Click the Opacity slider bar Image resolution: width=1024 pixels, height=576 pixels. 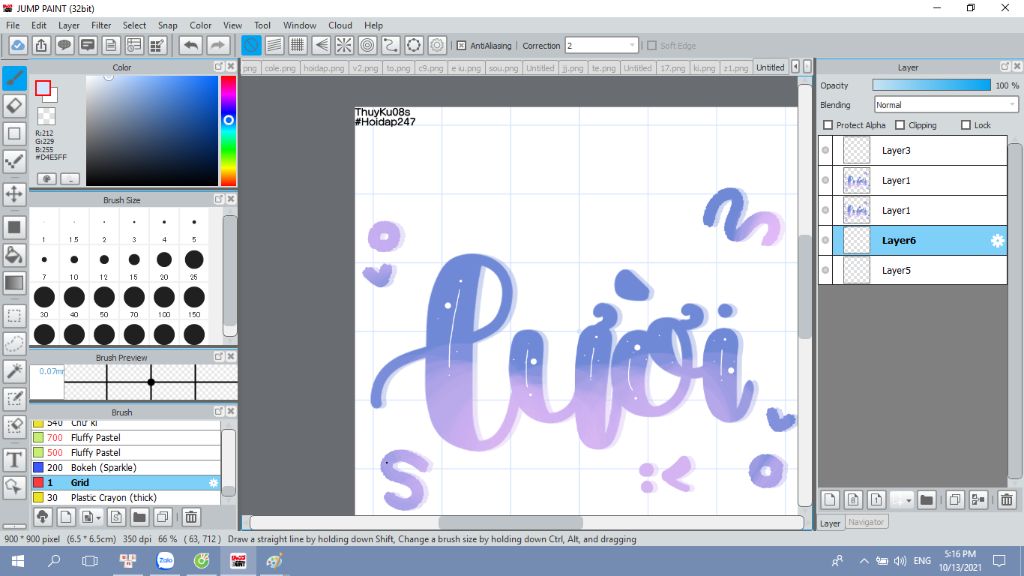click(931, 85)
